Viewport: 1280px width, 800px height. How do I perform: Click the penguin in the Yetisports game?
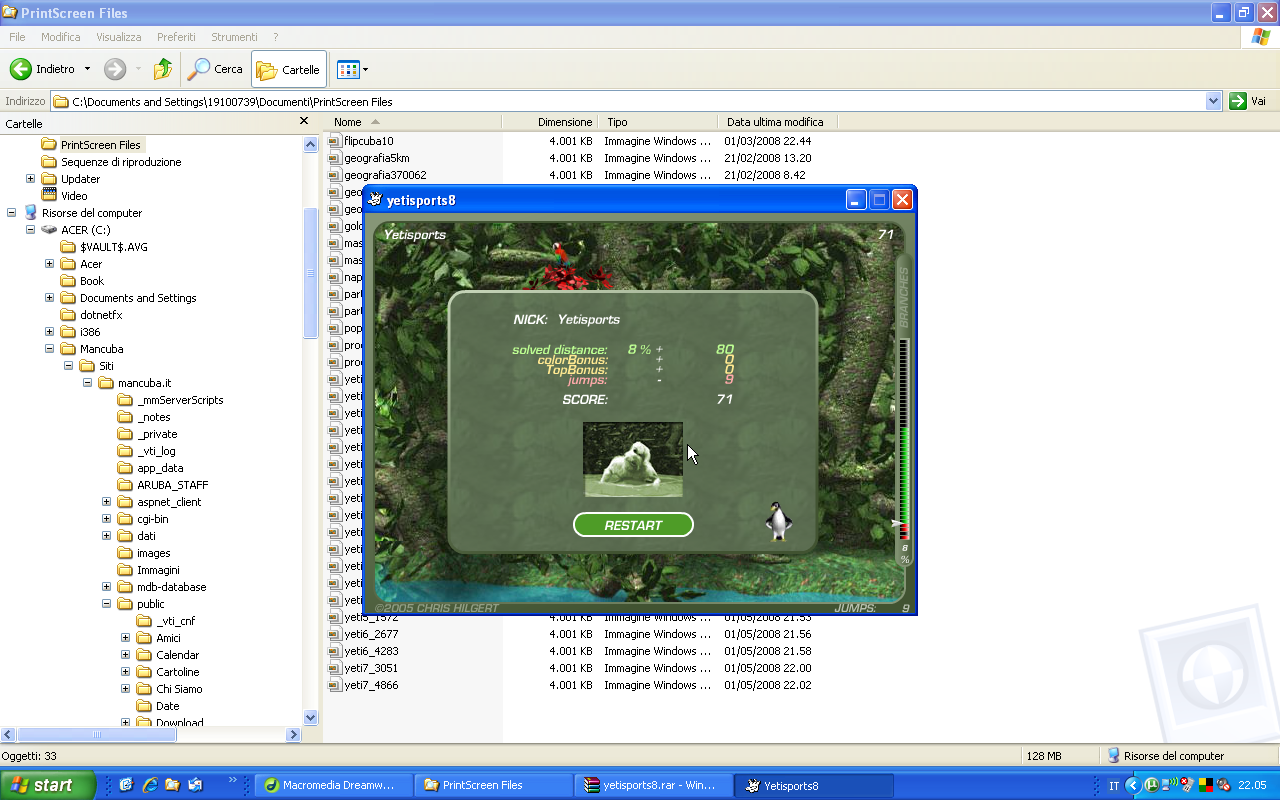point(778,521)
